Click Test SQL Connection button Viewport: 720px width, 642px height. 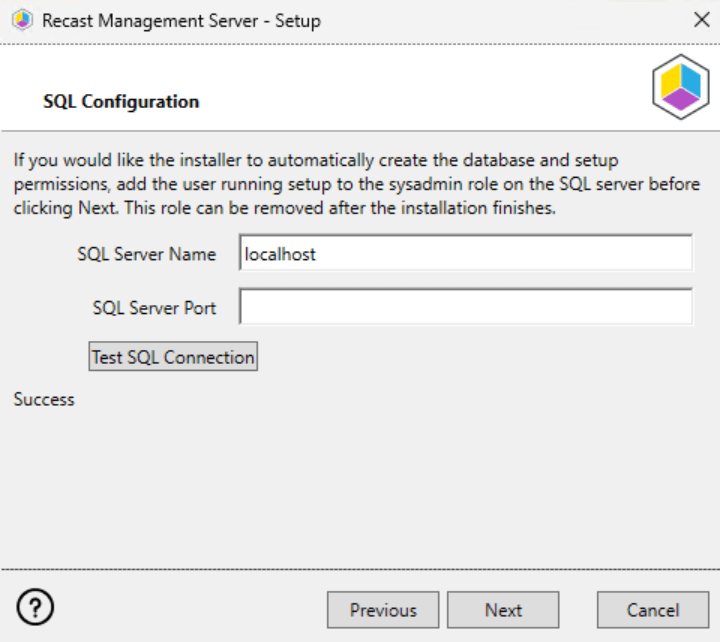[173, 356]
